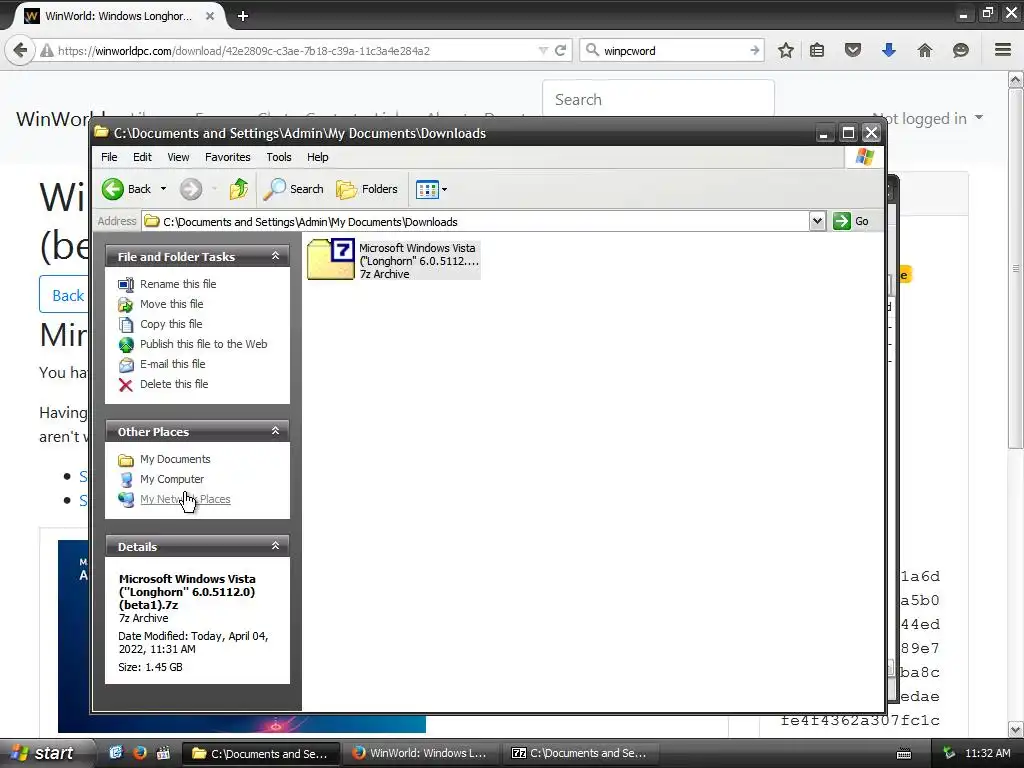Expand the Address bar dropdown

click(x=817, y=221)
